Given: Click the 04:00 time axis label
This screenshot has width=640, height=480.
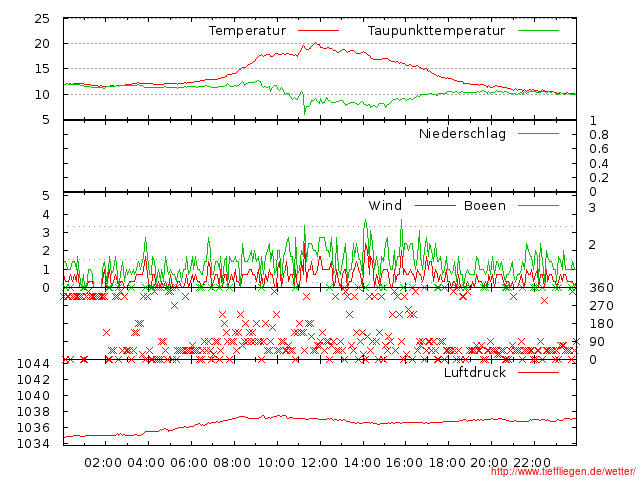Looking at the screenshot, I should click(146, 463).
